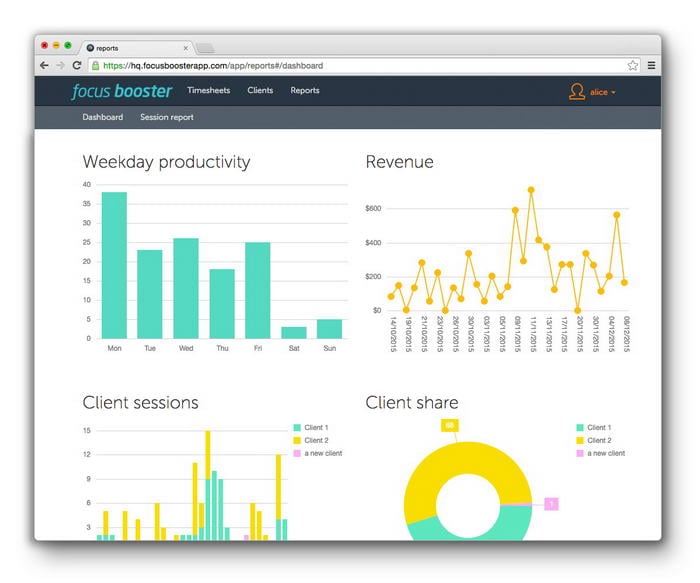
Task: Click the Sun bar in Weekday productivity
Action: click(329, 329)
